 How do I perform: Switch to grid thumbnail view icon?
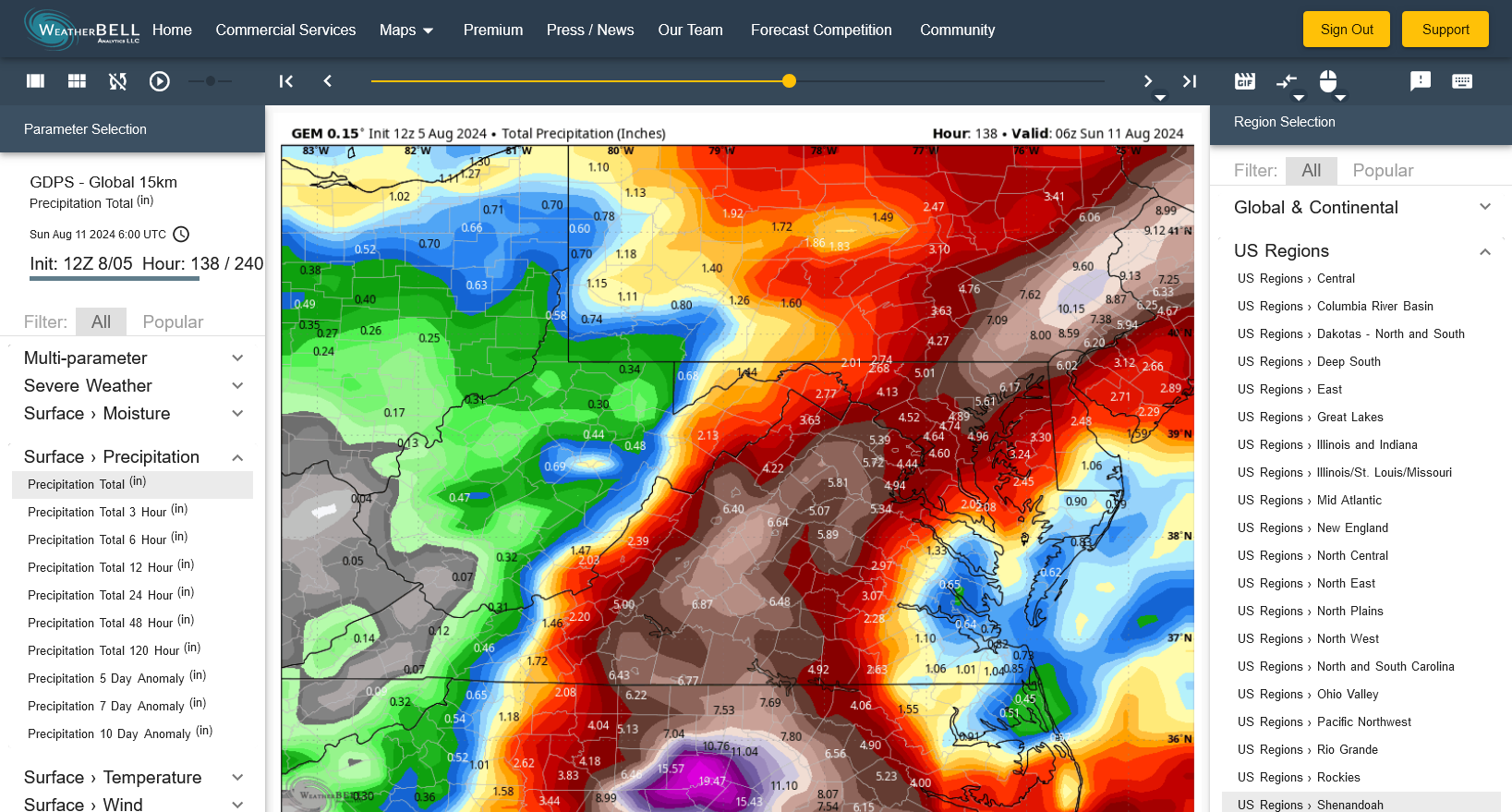(x=77, y=81)
